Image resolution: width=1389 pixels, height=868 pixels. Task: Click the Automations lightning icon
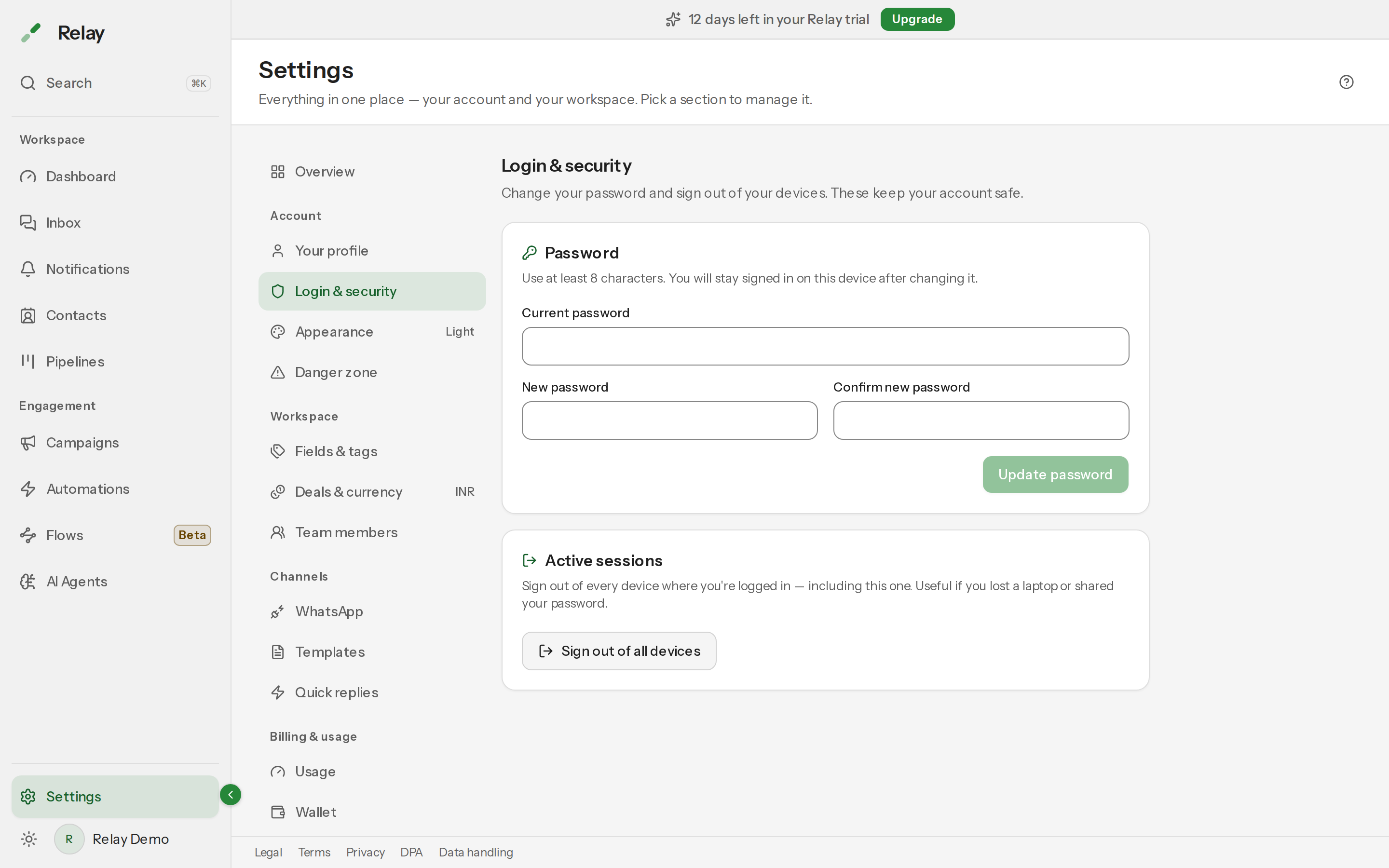[x=27, y=489]
